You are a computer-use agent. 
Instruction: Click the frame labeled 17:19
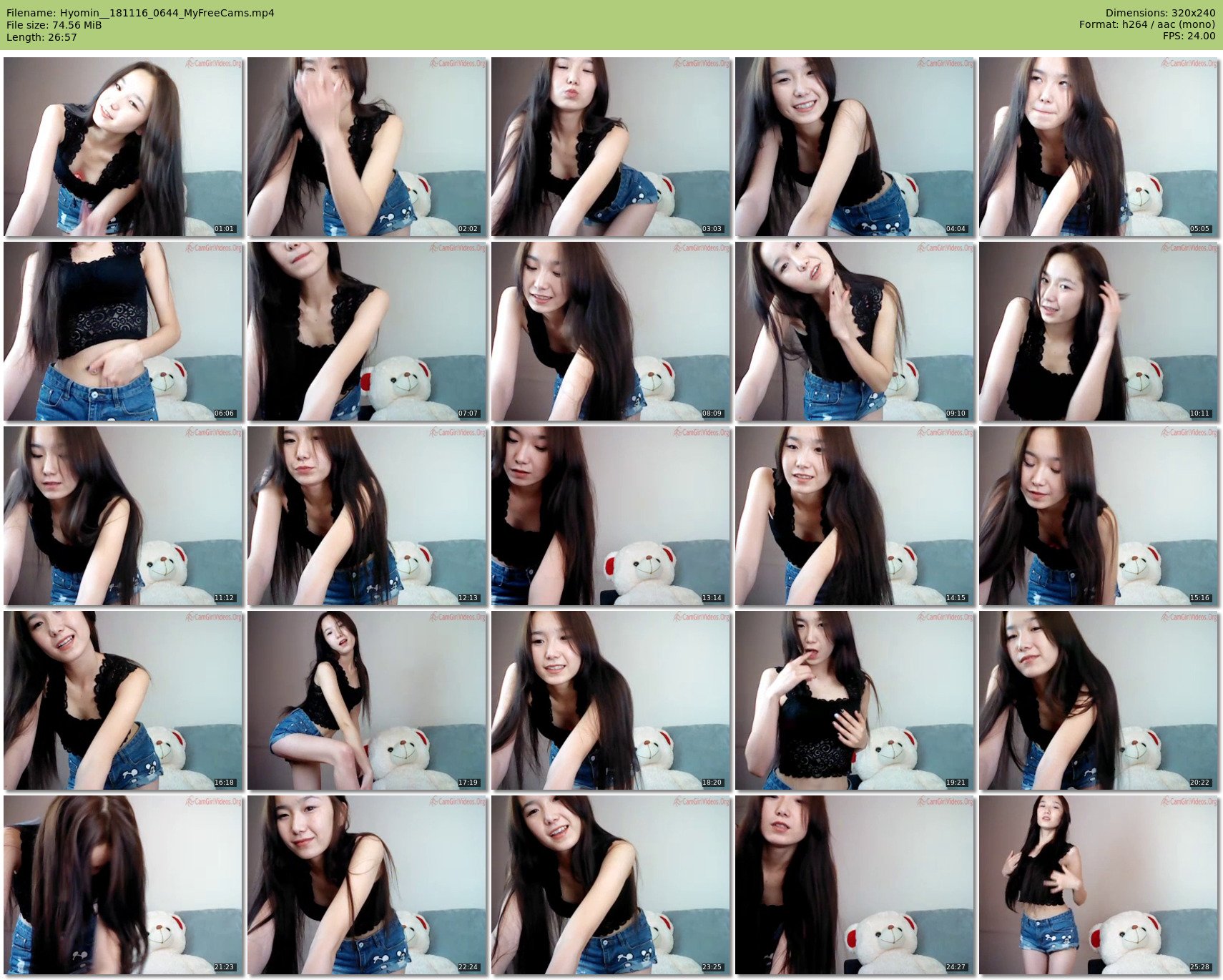point(367,700)
